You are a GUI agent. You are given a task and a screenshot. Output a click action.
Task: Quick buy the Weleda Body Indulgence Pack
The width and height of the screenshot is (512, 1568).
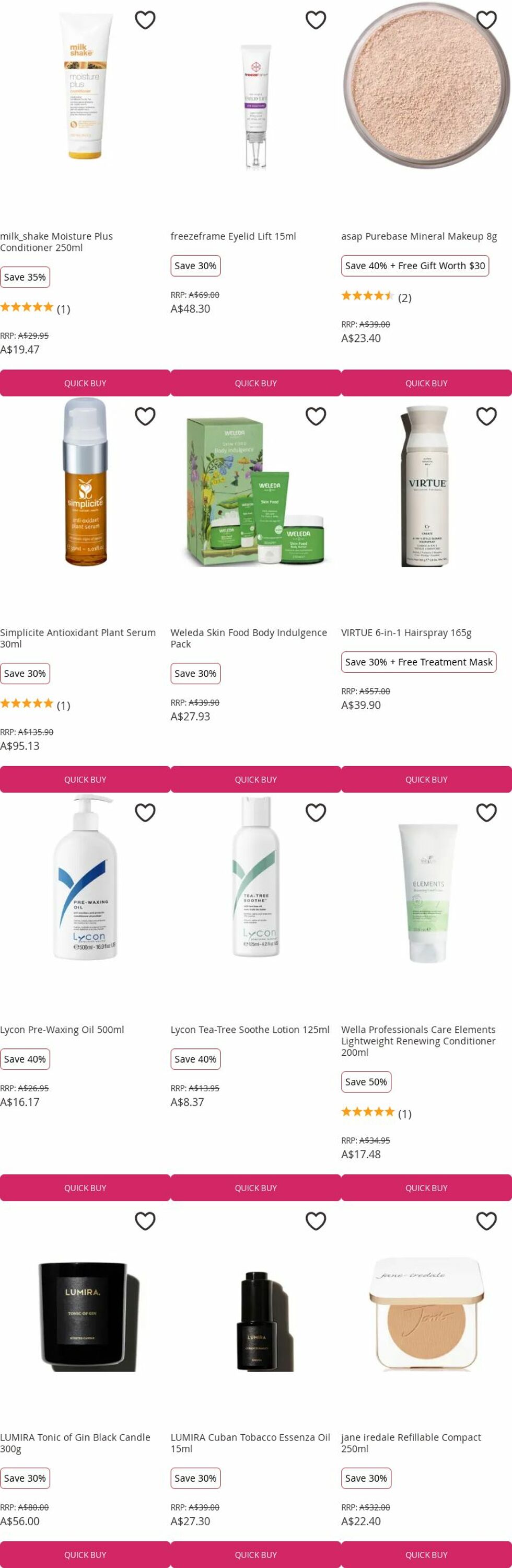click(x=255, y=779)
